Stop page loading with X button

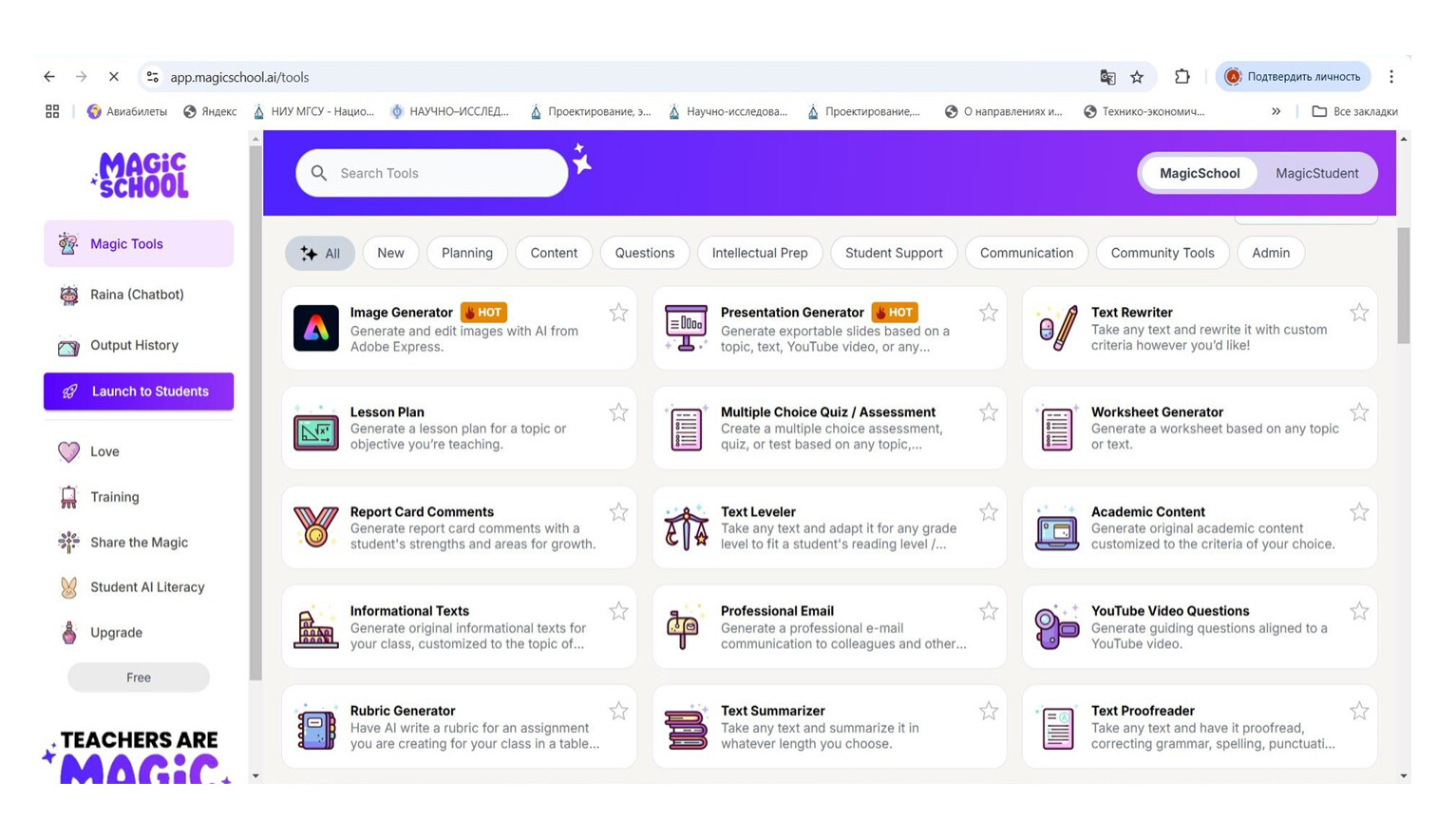tap(113, 77)
